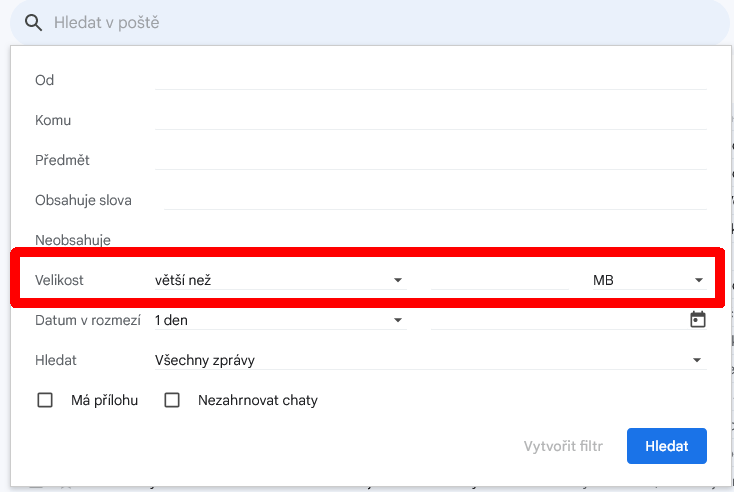This screenshot has width=734, height=492.
Task: Click the Předmět subject input field
Action: pyautogui.click(x=430, y=160)
